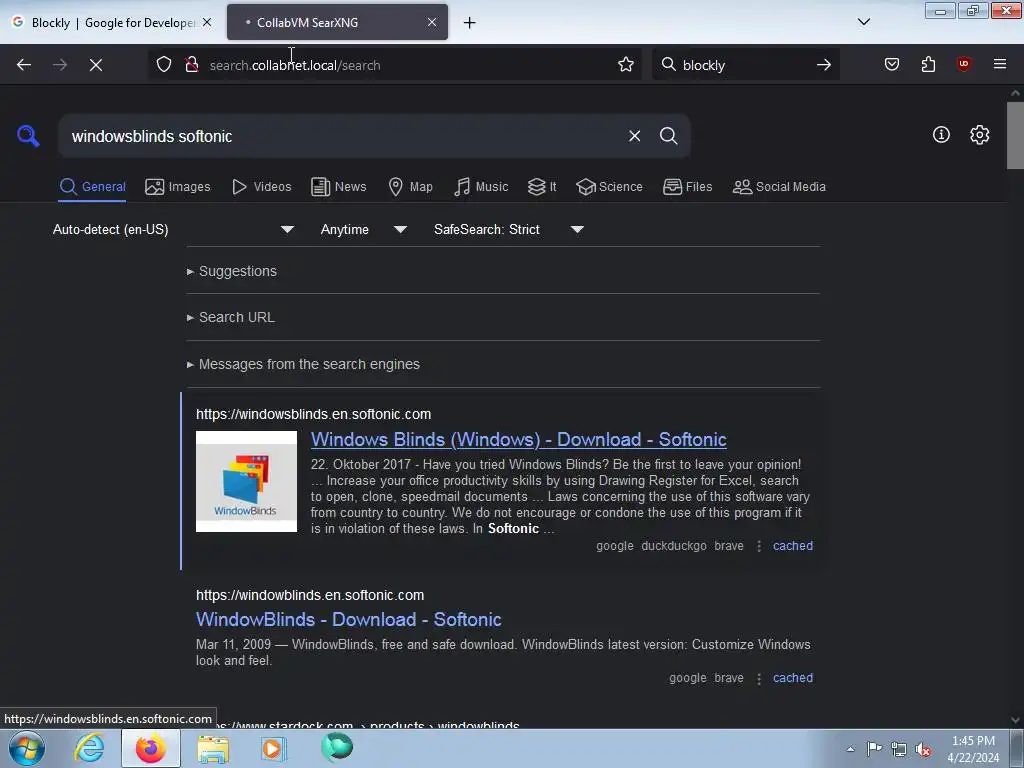Open WindowBlinds - Download - Softonic link
The width and height of the screenshot is (1024, 768).
click(349, 619)
